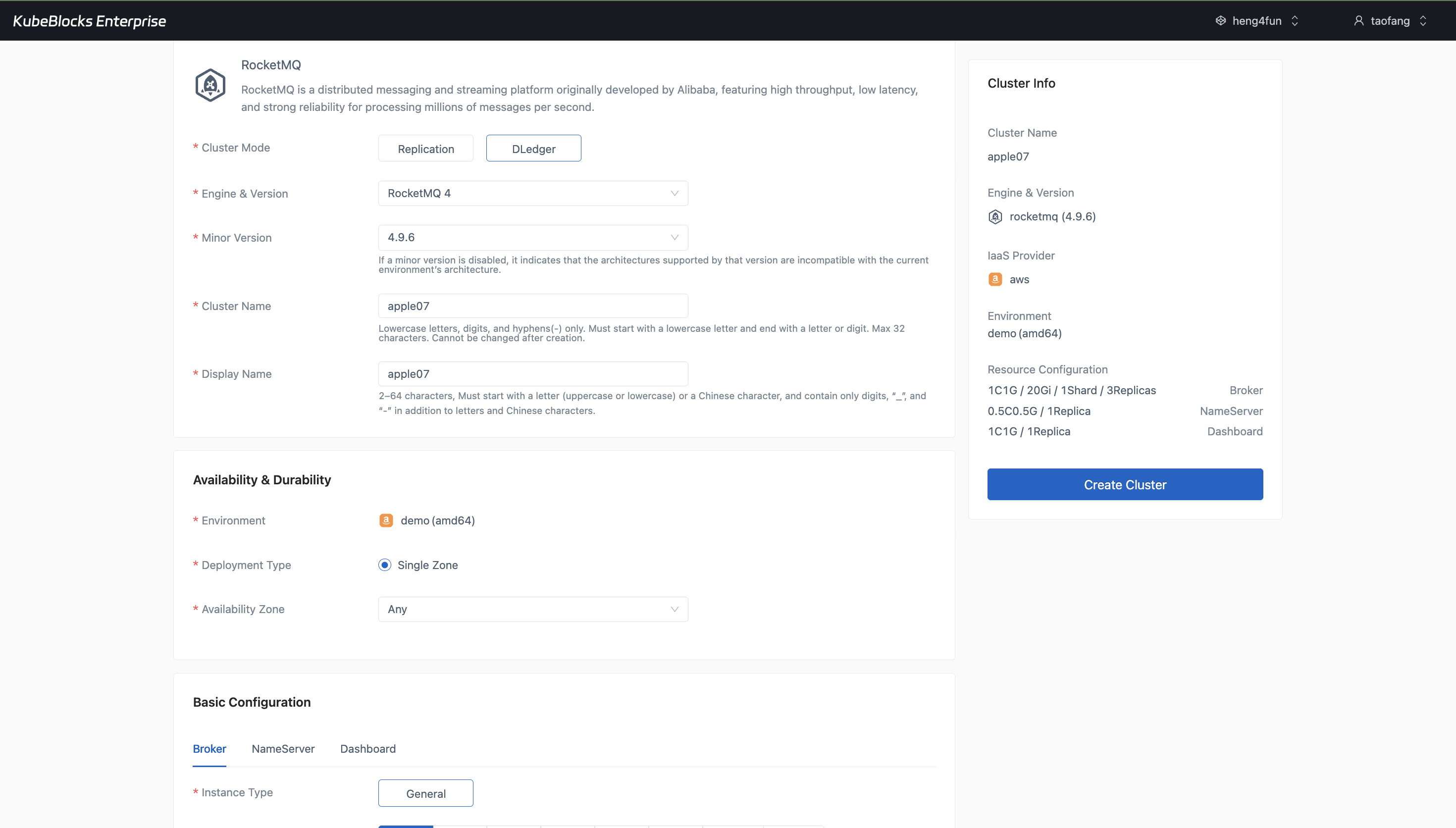Click the rocketmq icon in Cluster Info

click(995, 217)
